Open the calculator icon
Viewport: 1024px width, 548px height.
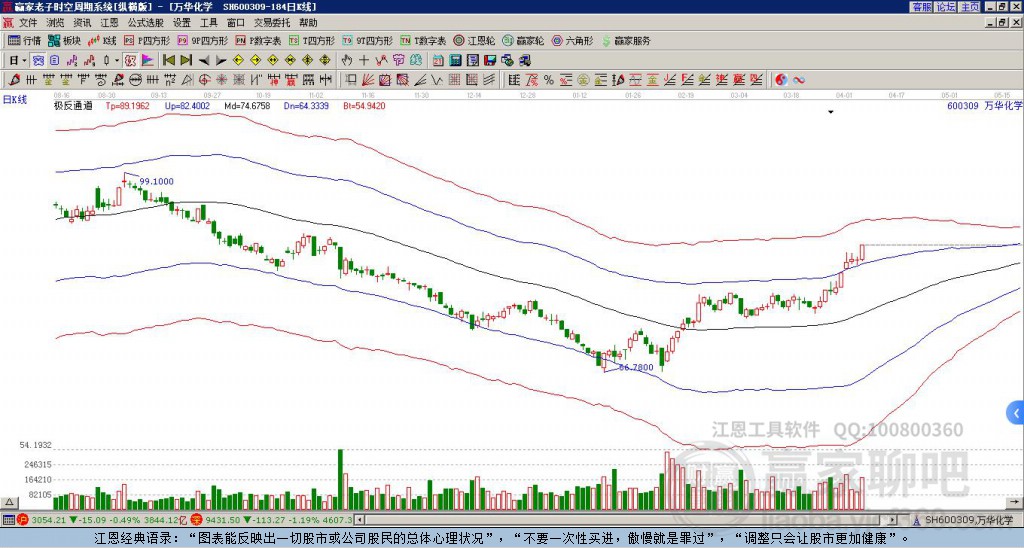click(455, 61)
